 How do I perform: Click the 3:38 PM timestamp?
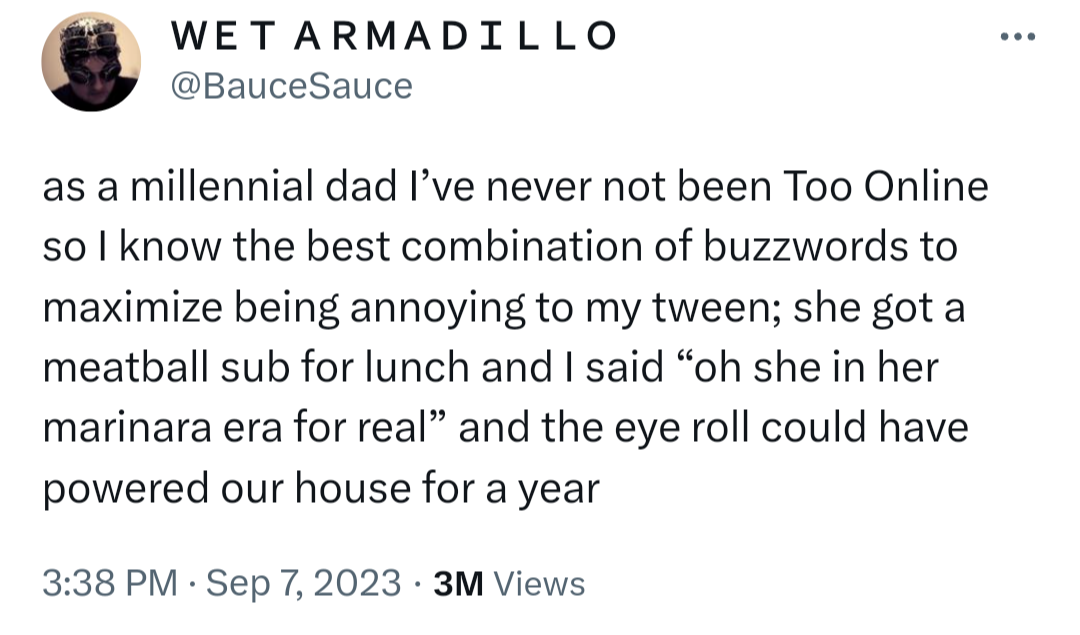point(110,583)
